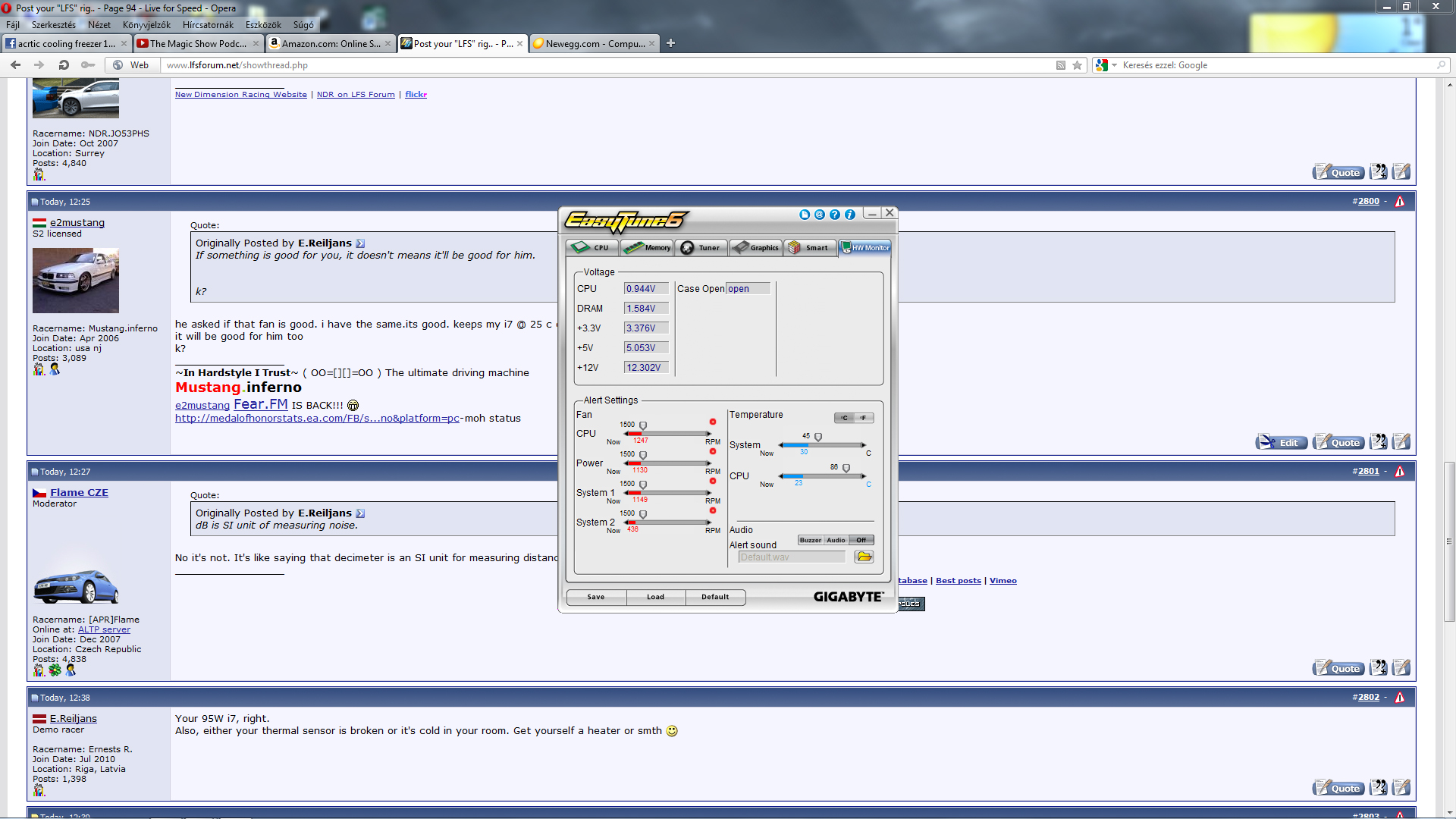Image resolution: width=1456 pixels, height=819 pixels.
Task: Toggle CPU fan alert red indicator
Action: tap(713, 422)
